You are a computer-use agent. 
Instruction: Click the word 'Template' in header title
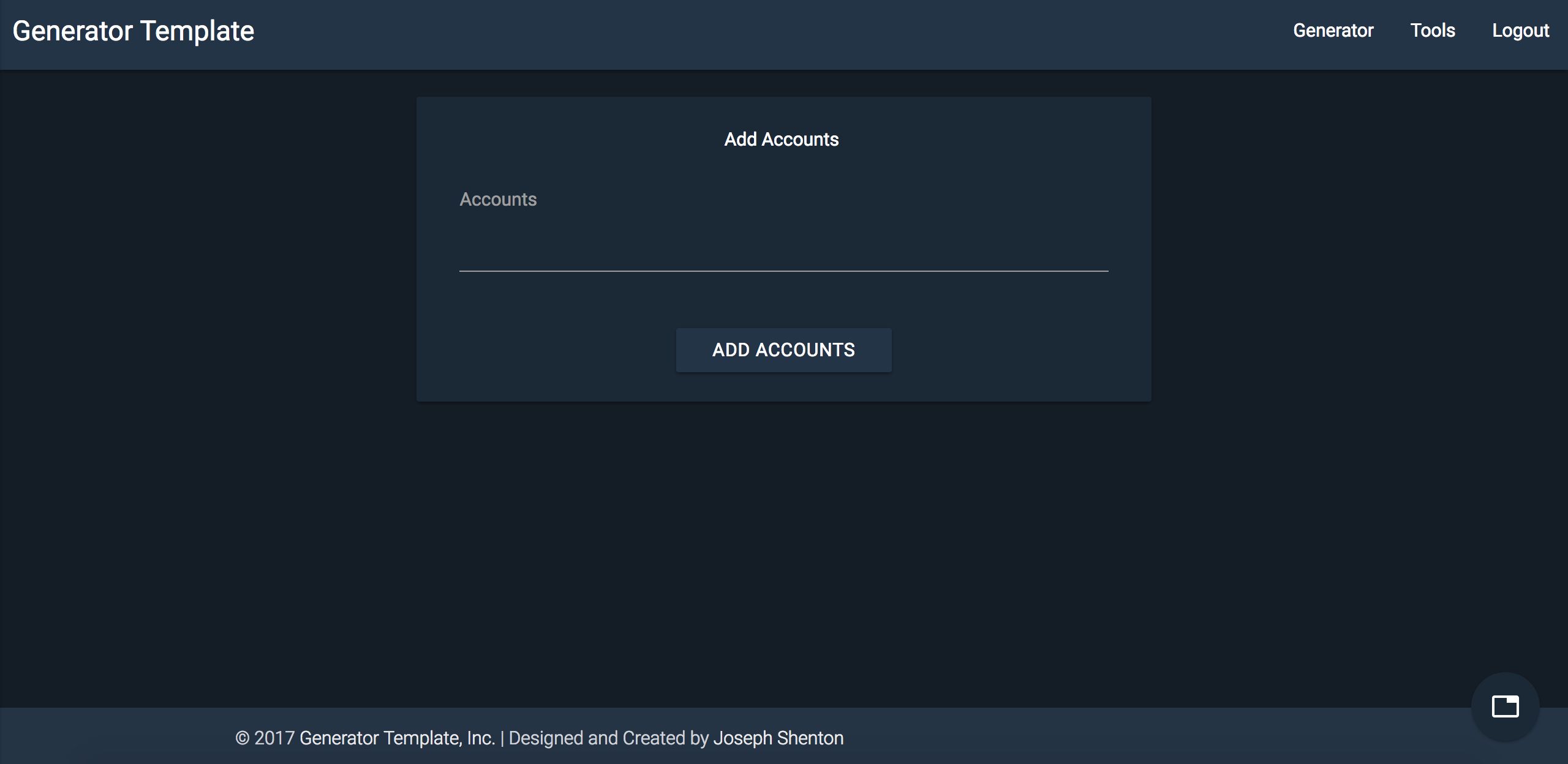[x=197, y=31]
